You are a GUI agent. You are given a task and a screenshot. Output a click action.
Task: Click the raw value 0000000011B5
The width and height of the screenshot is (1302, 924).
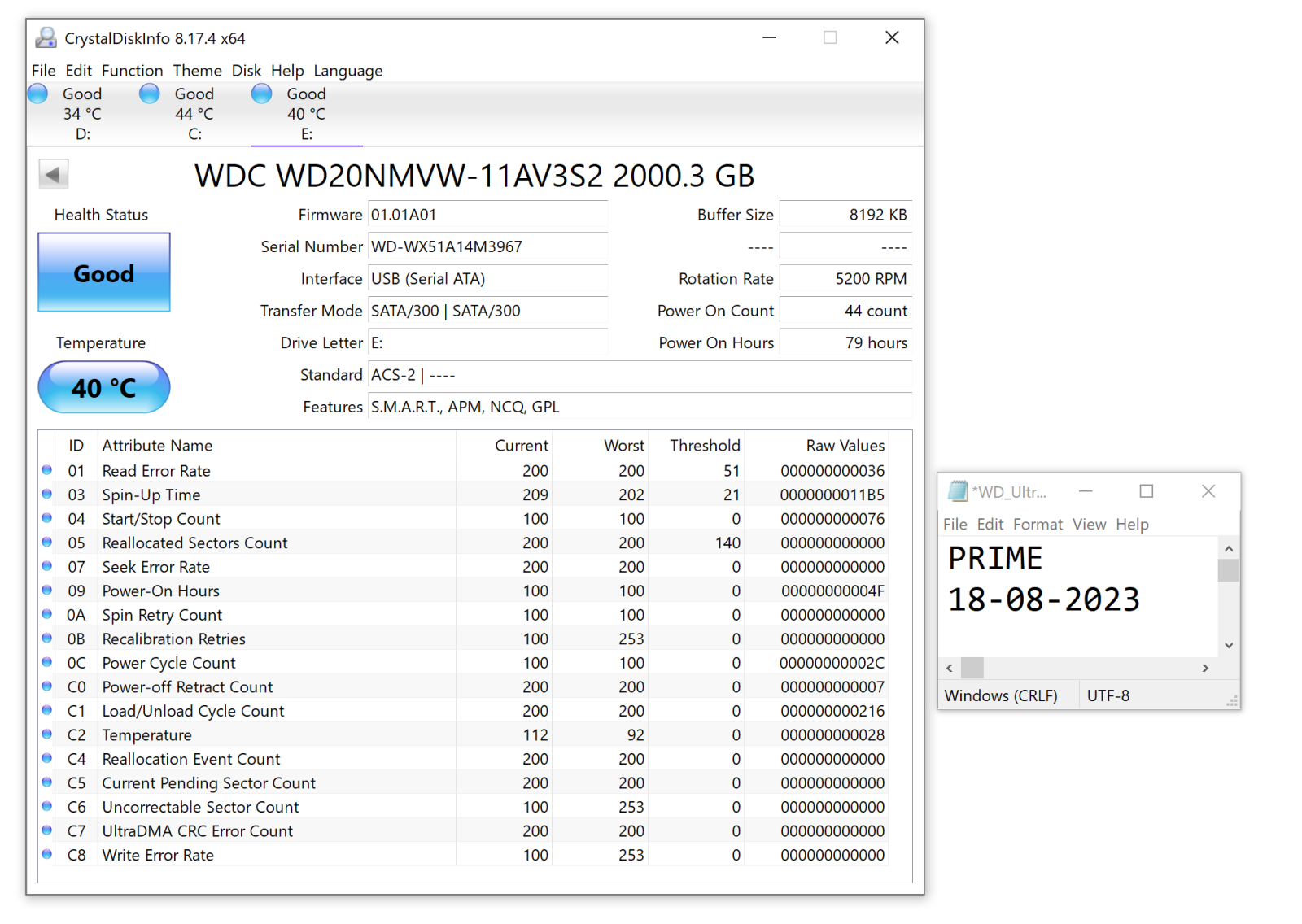click(832, 495)
